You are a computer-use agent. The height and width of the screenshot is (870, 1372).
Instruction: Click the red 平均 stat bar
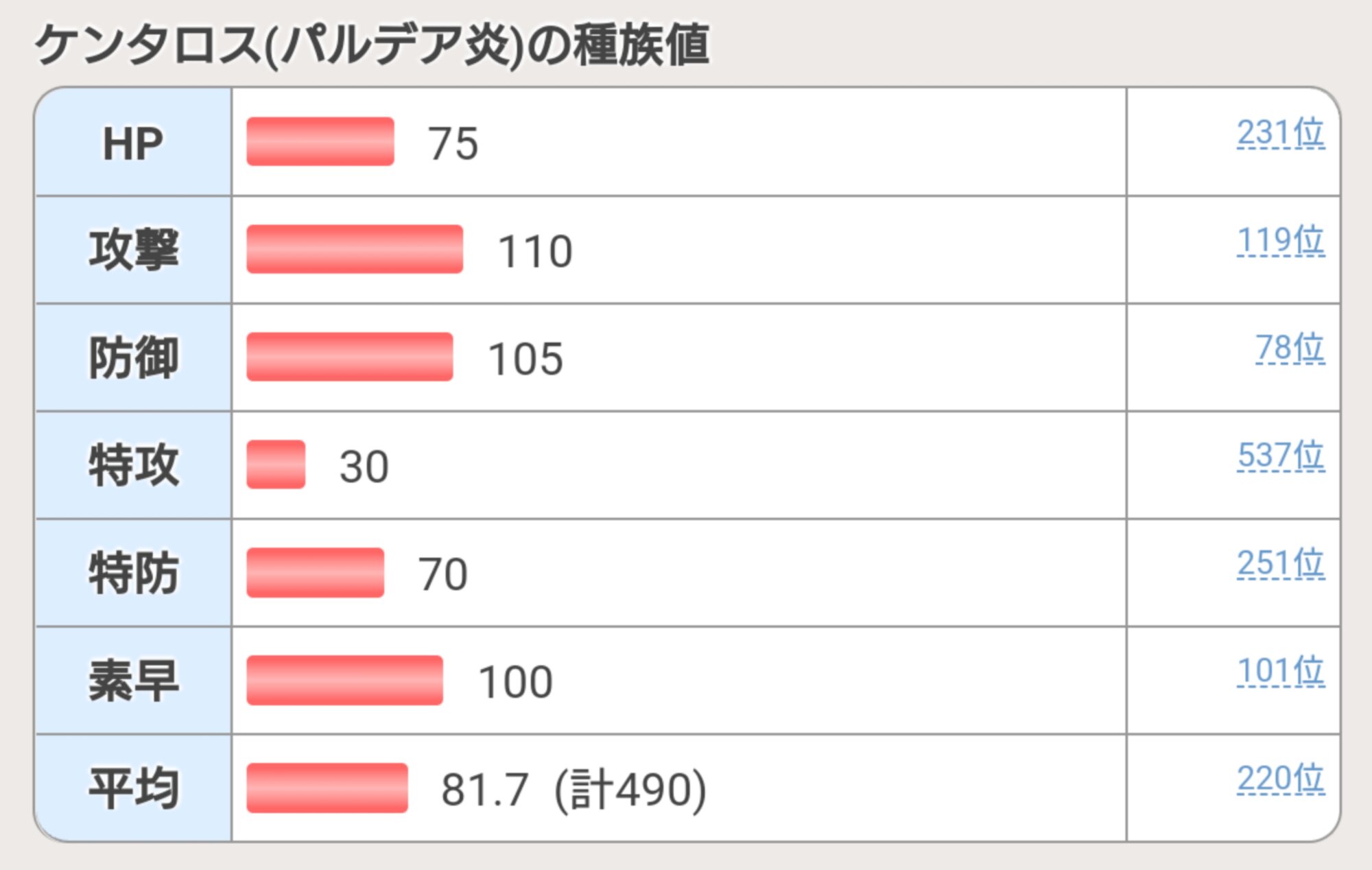click(327, 788)
